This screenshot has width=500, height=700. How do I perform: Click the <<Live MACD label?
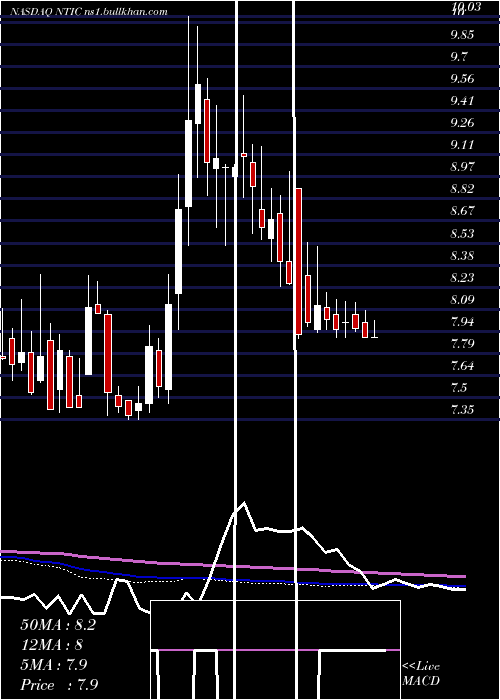[x=421, y=674]
